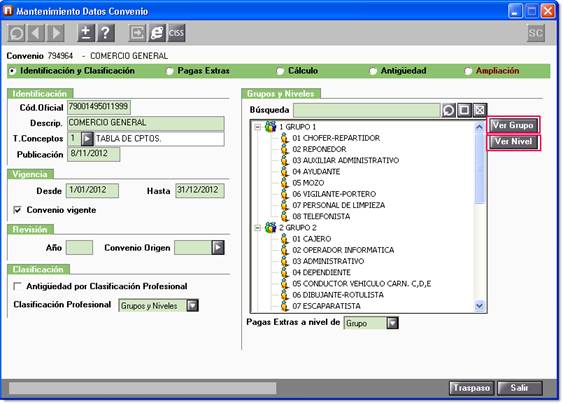Select 03 AUXILIAR ADMINISTRATIVO row
563x404 pixels.
(x=345, y=161)
